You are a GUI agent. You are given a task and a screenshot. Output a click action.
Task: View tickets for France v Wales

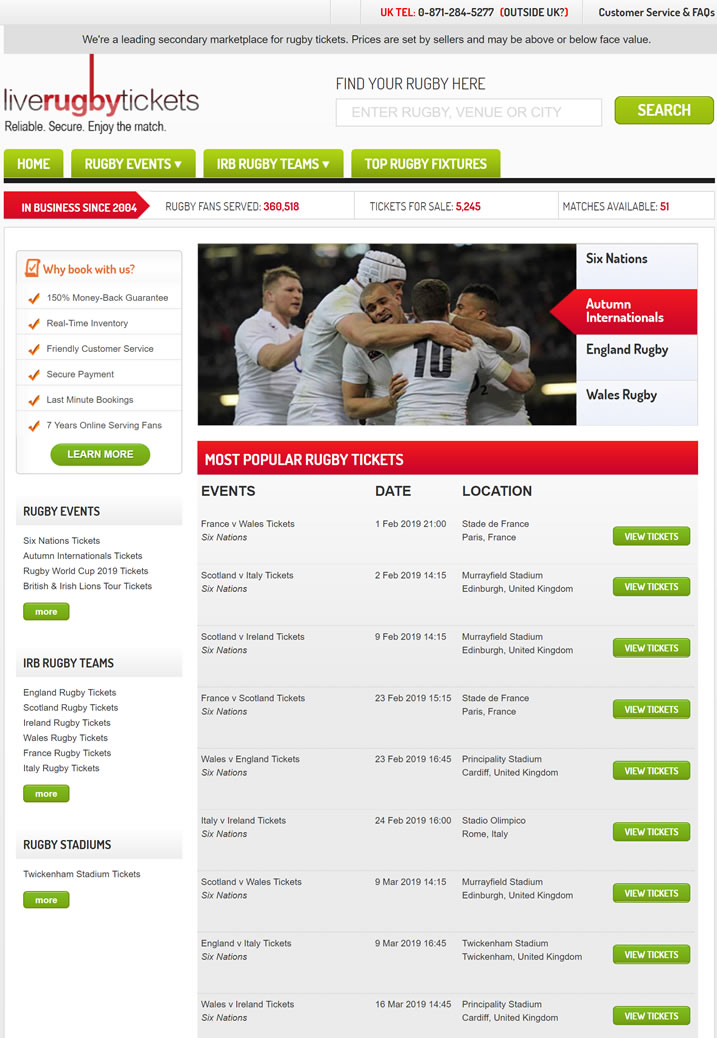(x=651, y=536)
